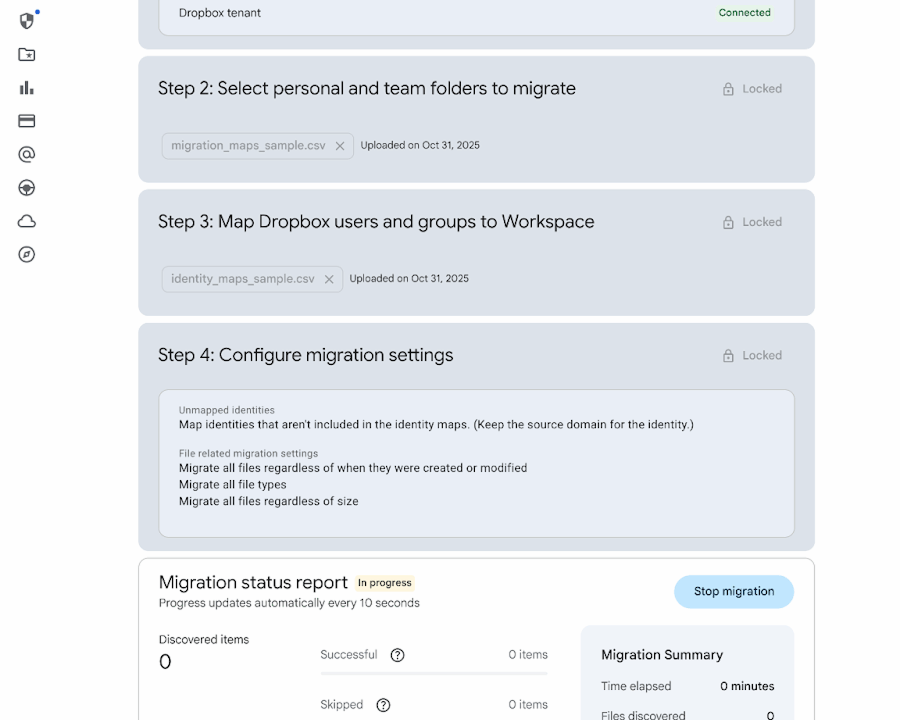Open the Security shield icon in the sidebar
The width and height of the screenshot is (900, 720).
pyautogui.click(x=26, y=20)
